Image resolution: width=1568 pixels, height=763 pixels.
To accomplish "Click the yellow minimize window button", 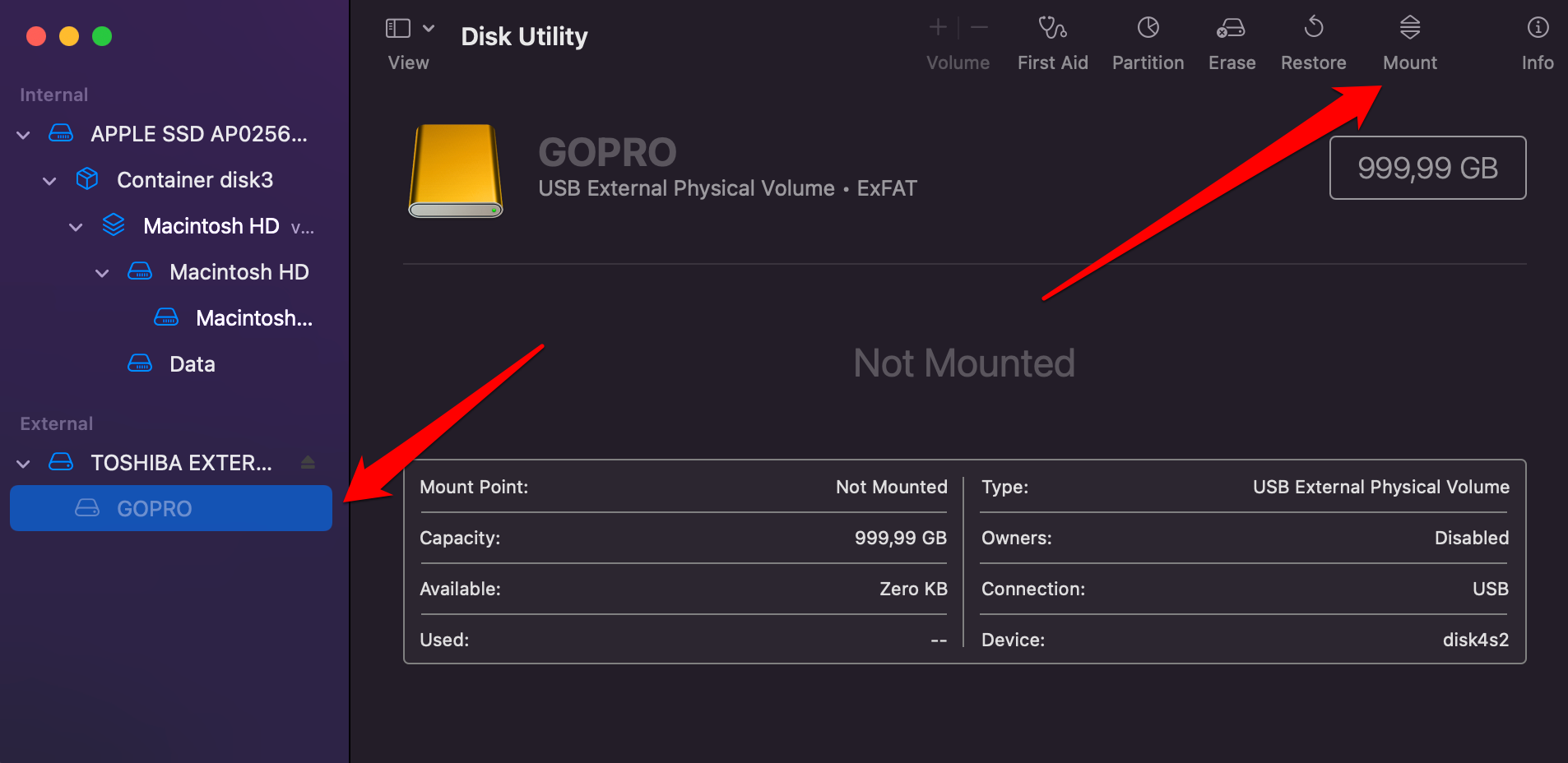I will (69, 36).
